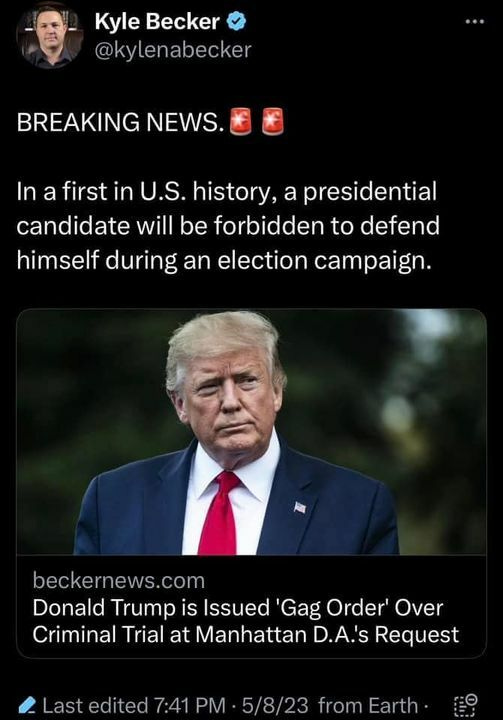Click the tweet line 'himself during an election campaign'
503x720 pixels.
pos(224,260)
